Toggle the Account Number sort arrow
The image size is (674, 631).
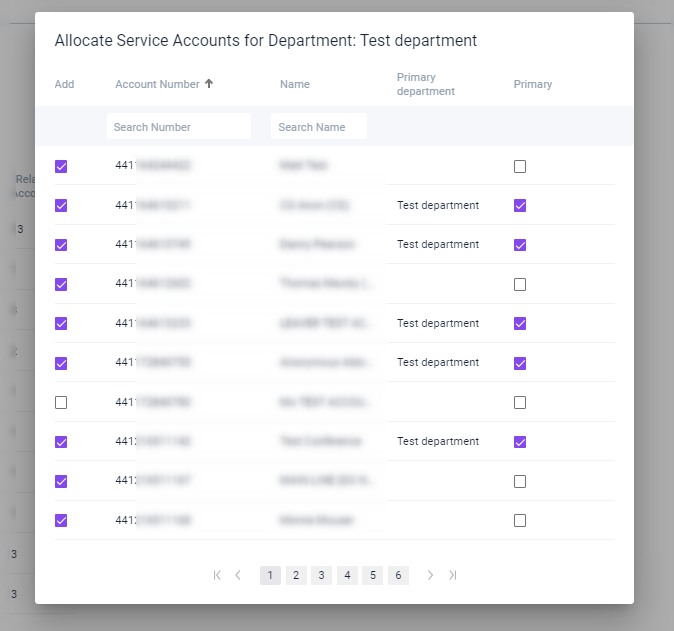209,83
